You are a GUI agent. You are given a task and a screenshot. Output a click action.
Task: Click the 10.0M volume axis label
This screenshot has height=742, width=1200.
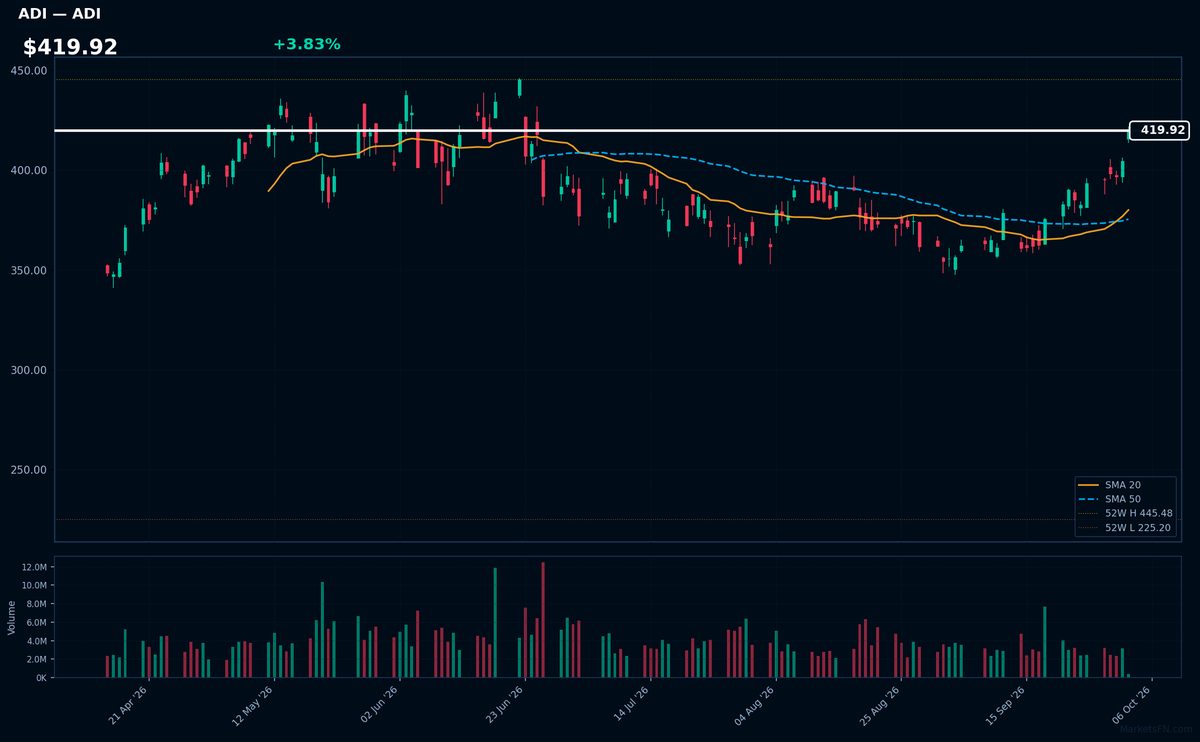click(34, 586)
